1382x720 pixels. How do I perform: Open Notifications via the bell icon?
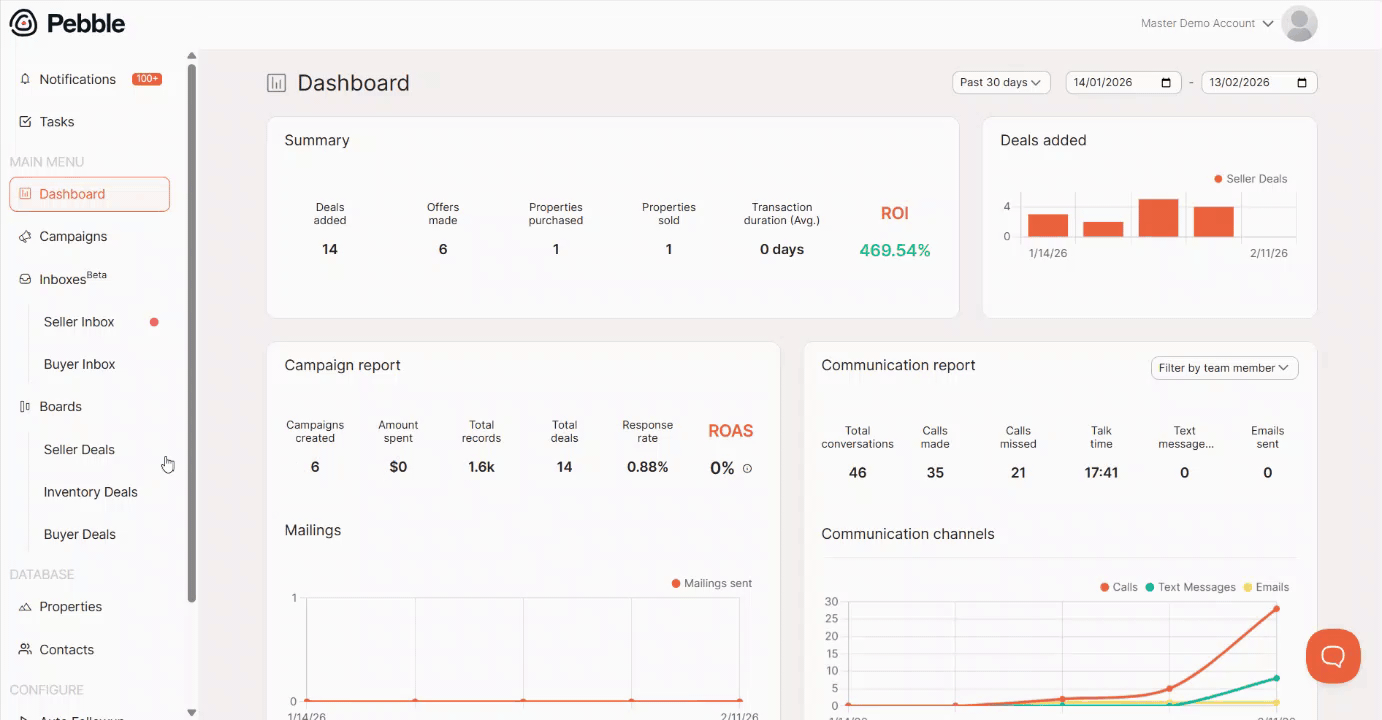tap(25, 79)
